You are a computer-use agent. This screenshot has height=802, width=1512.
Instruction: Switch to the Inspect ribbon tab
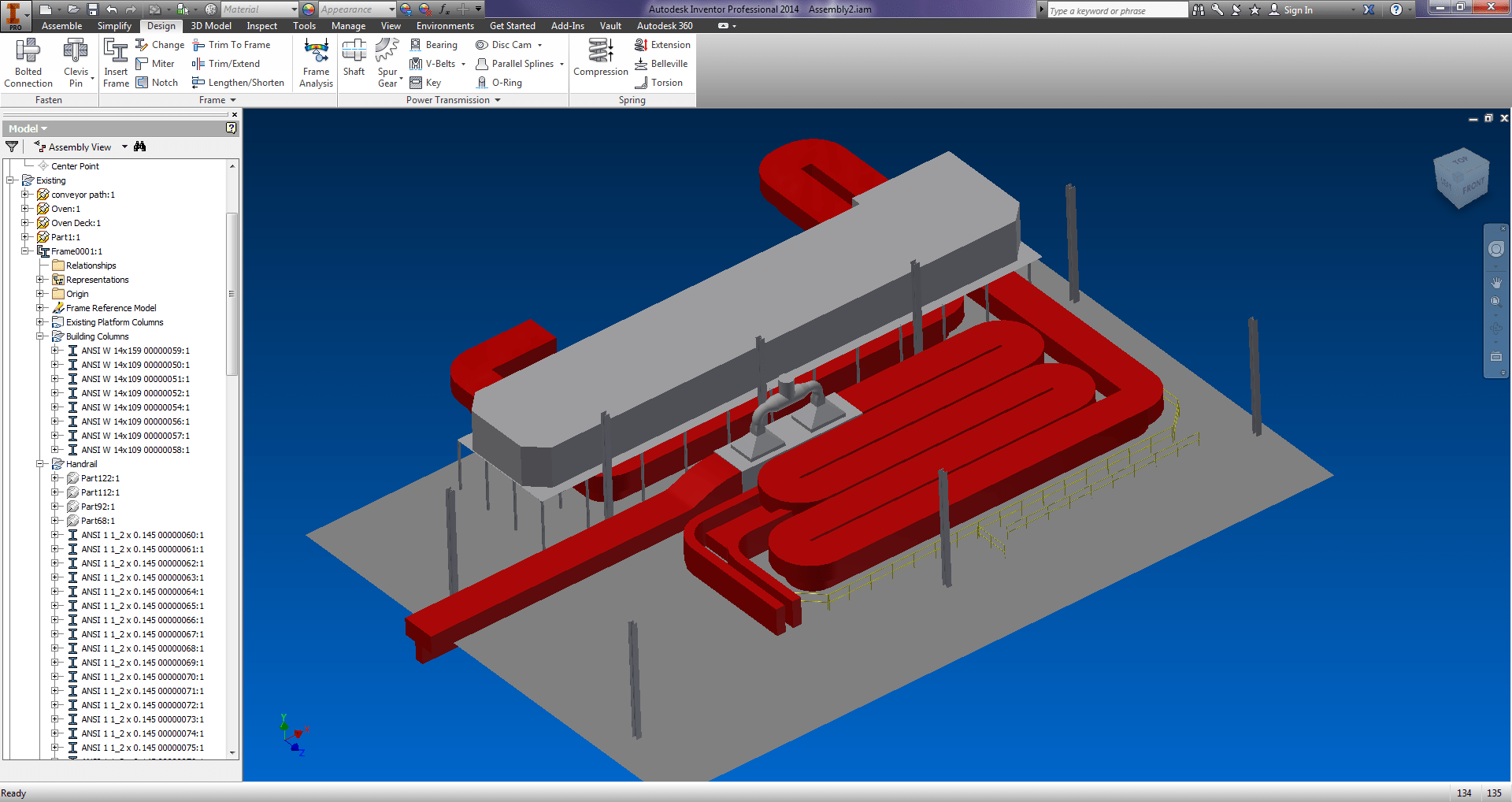[x=261, y=25]
